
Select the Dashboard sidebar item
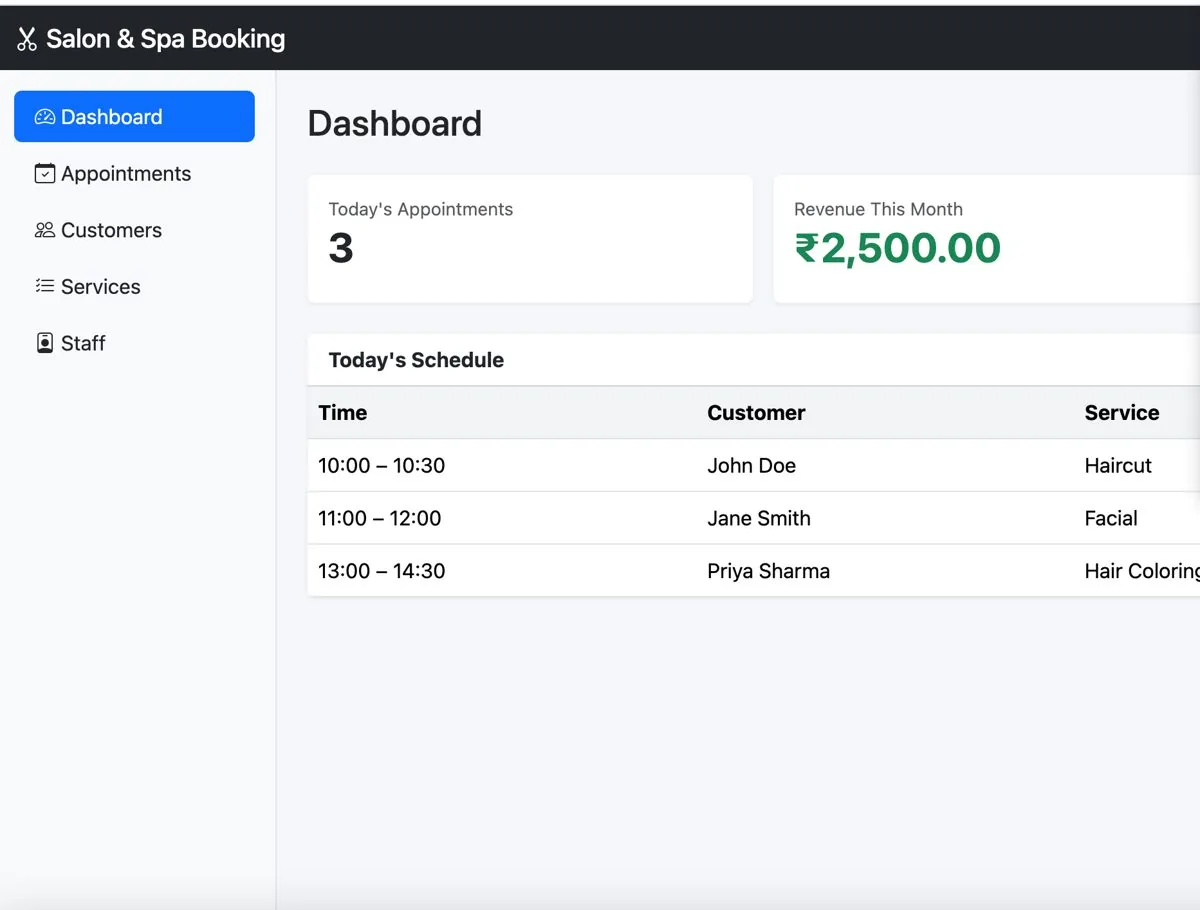[x=134, y=117]
